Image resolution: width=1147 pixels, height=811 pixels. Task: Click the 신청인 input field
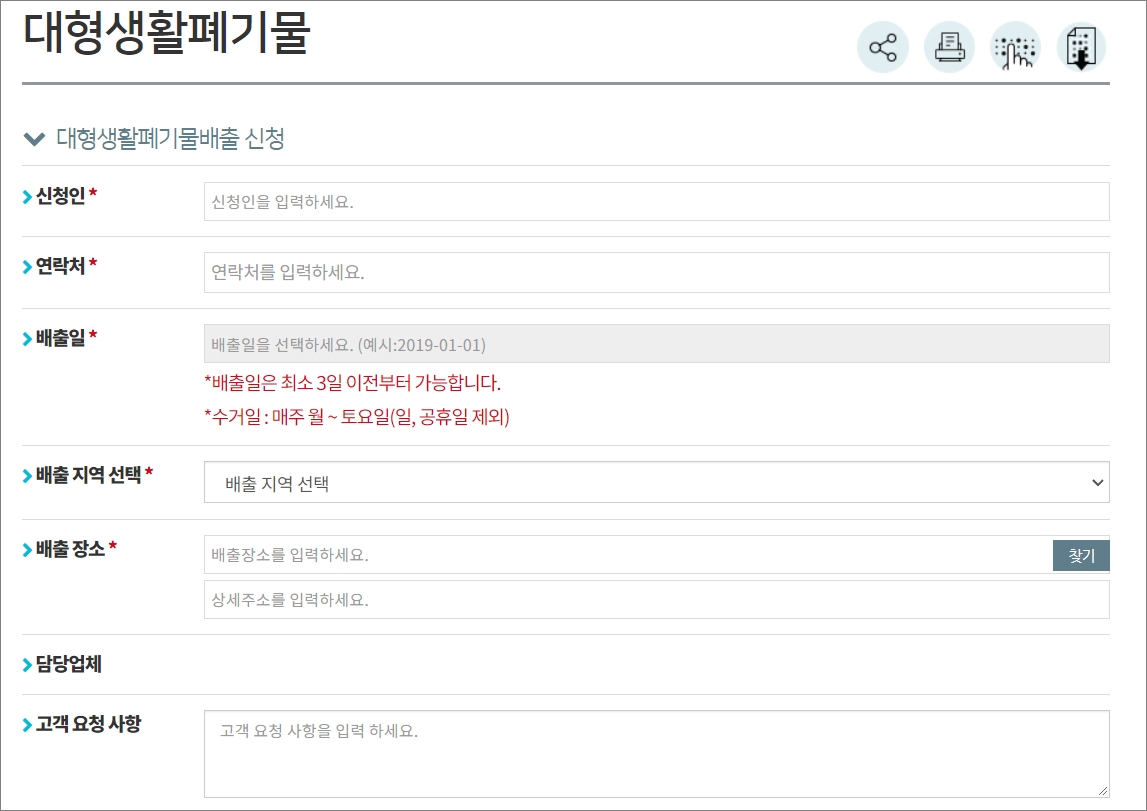(656, 200)
